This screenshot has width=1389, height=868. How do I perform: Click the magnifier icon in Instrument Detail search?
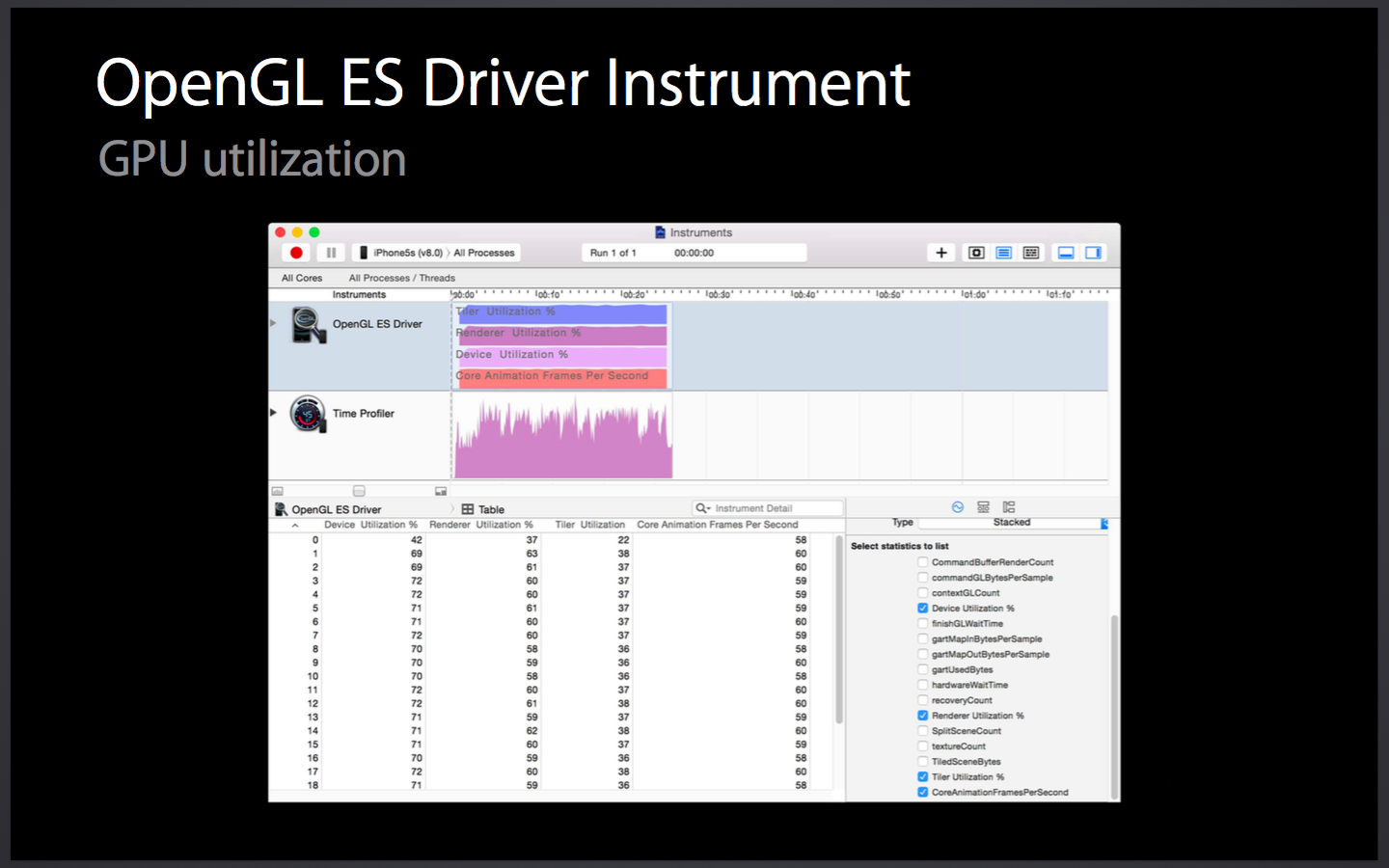click(702, 508)
